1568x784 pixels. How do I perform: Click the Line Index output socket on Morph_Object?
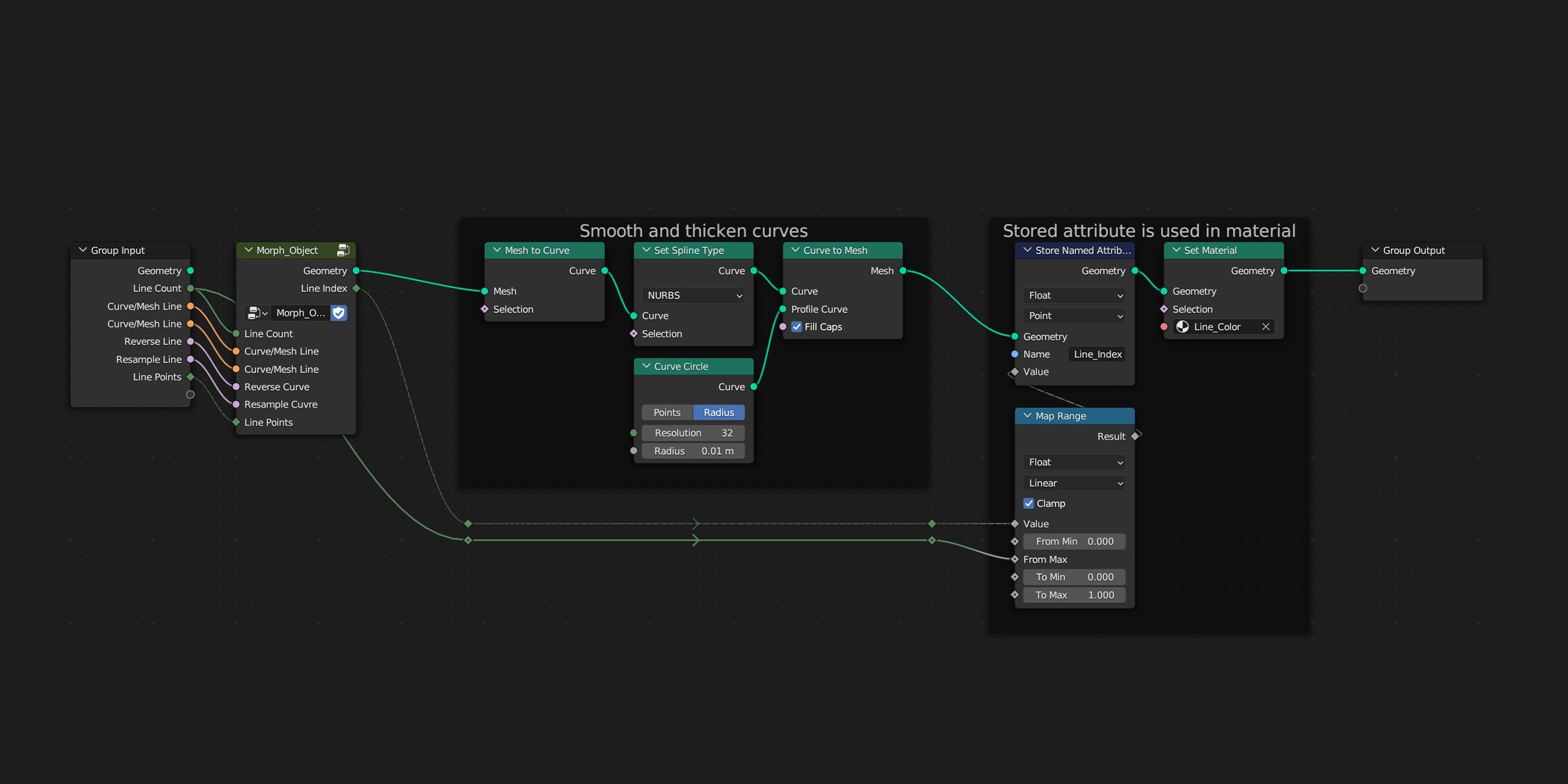pos(356,288)
